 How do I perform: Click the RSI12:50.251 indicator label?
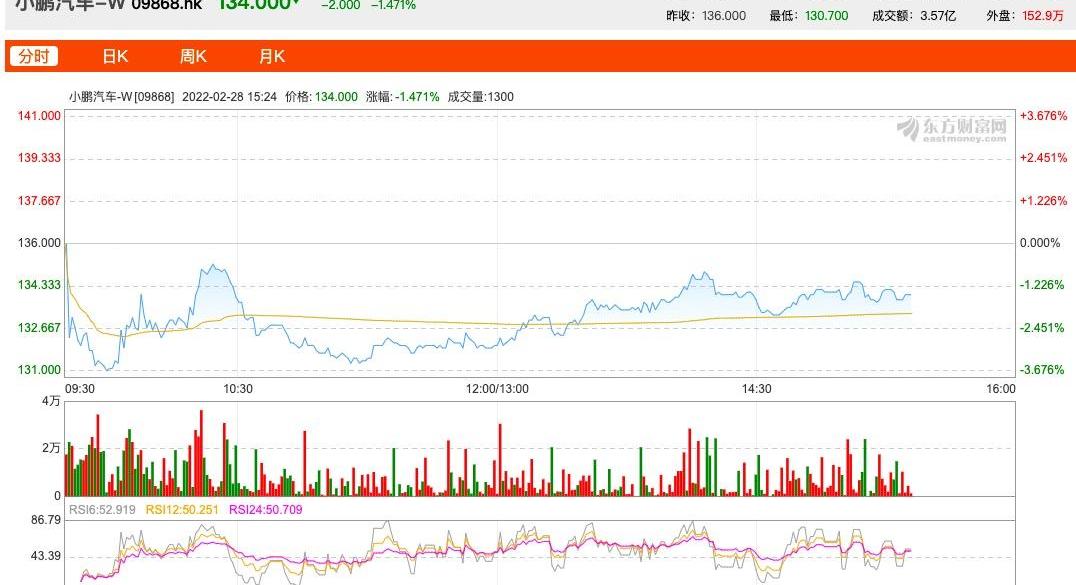[x=182, y=509]
